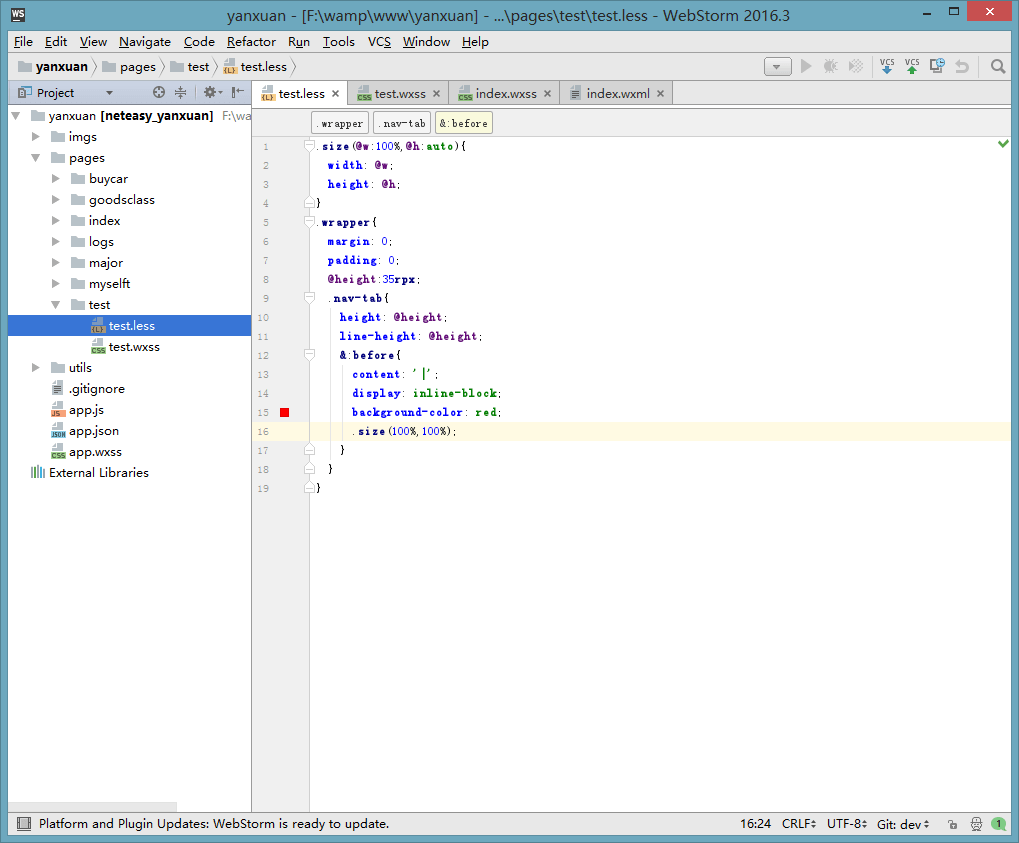Hide the Project tool window
Image resolution: width=1019 pixels, height=843 pixels.
click(238, 93)
